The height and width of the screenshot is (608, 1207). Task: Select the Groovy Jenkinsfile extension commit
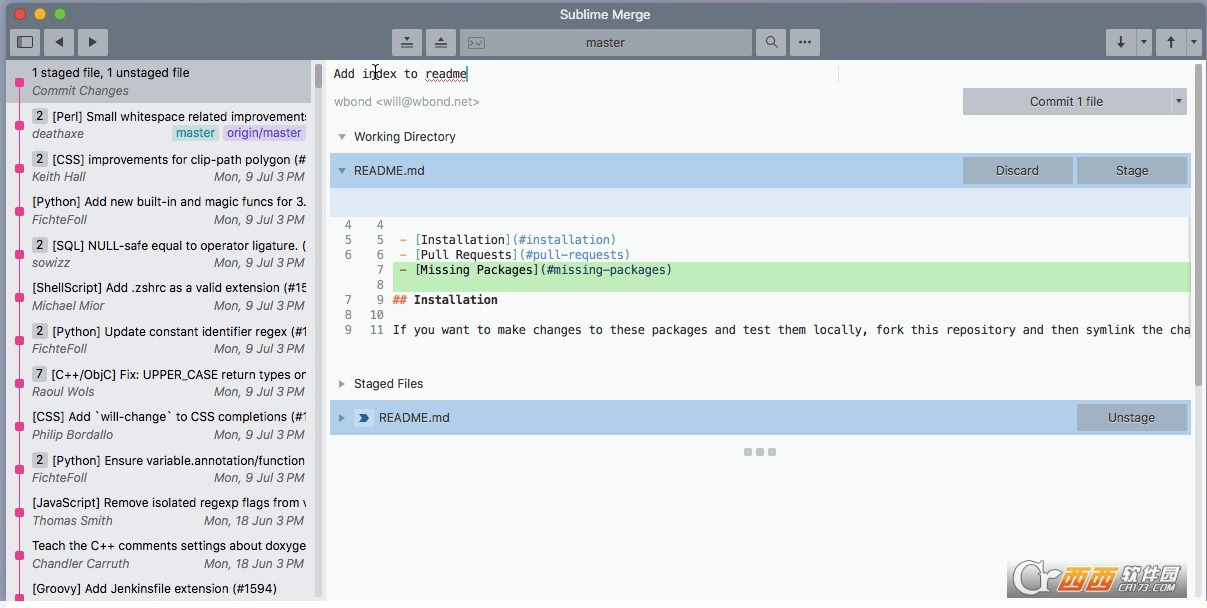coord(160,589)
